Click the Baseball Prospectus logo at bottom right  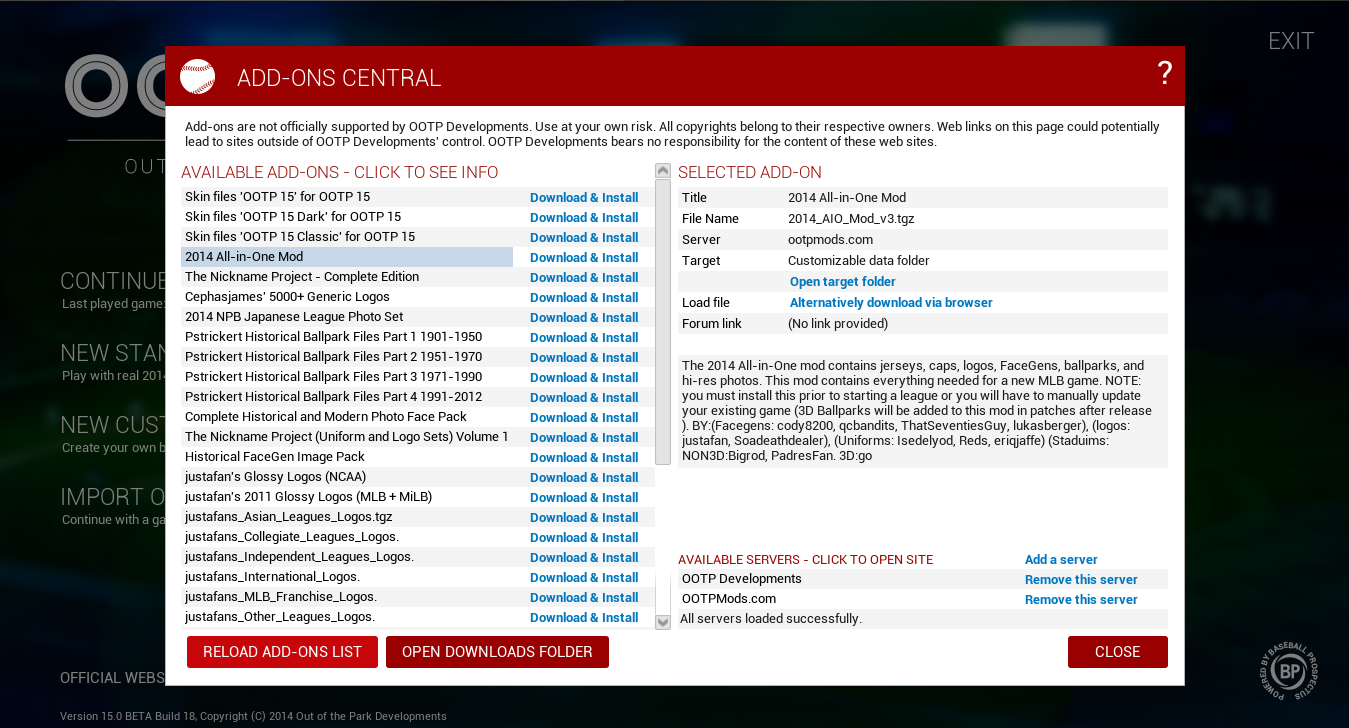(1288, 670)
